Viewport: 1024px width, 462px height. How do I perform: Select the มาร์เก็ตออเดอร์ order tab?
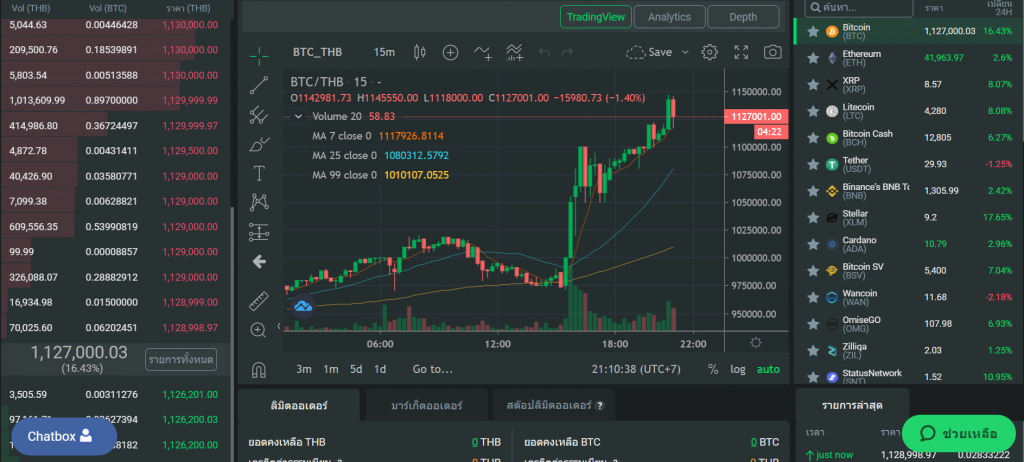point(426,406)
